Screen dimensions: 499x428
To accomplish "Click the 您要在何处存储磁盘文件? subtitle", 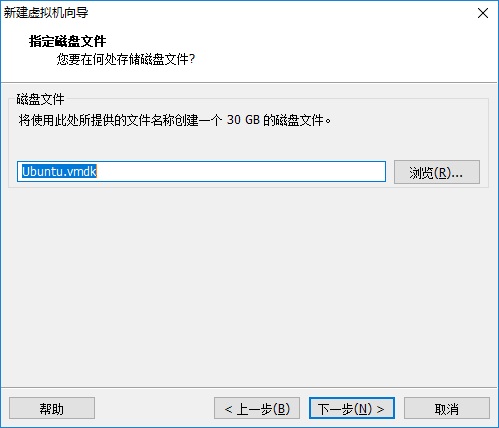I will pos(126,59).
